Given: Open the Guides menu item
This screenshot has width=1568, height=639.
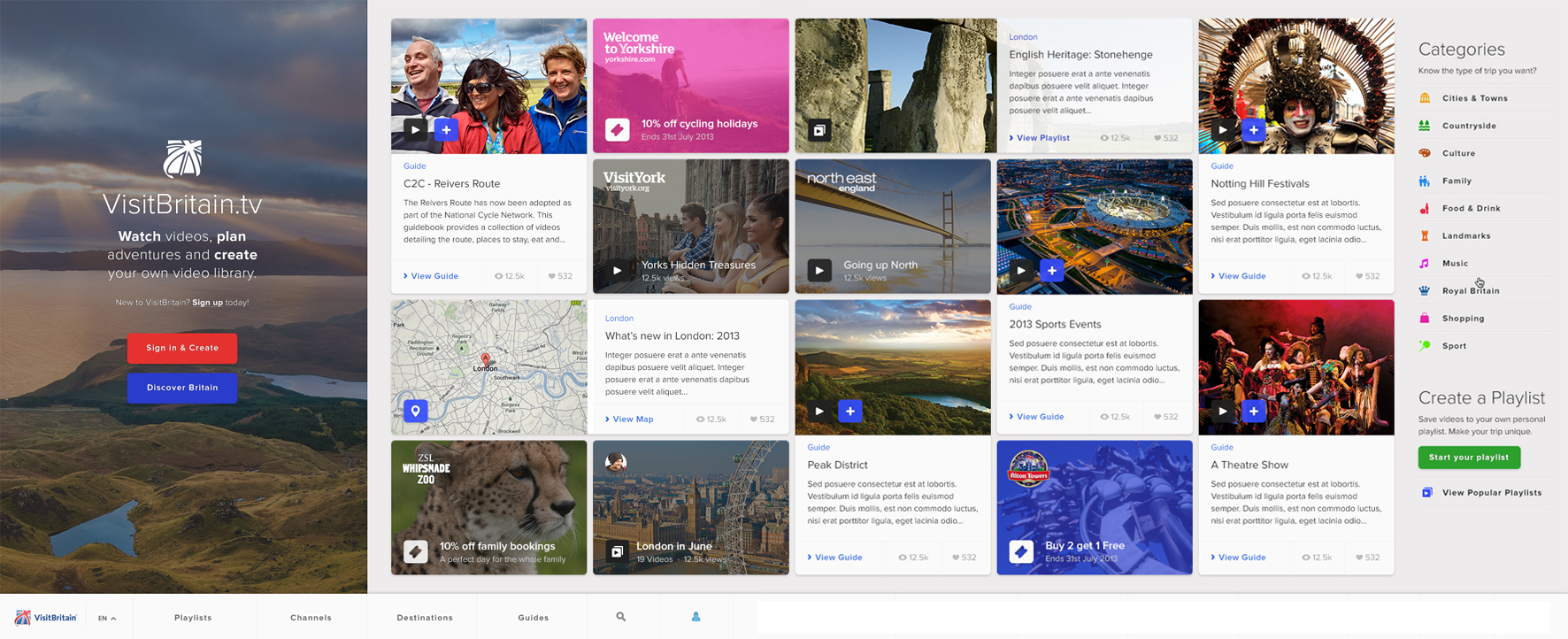Looking at the screenshot, I should 534,618.
